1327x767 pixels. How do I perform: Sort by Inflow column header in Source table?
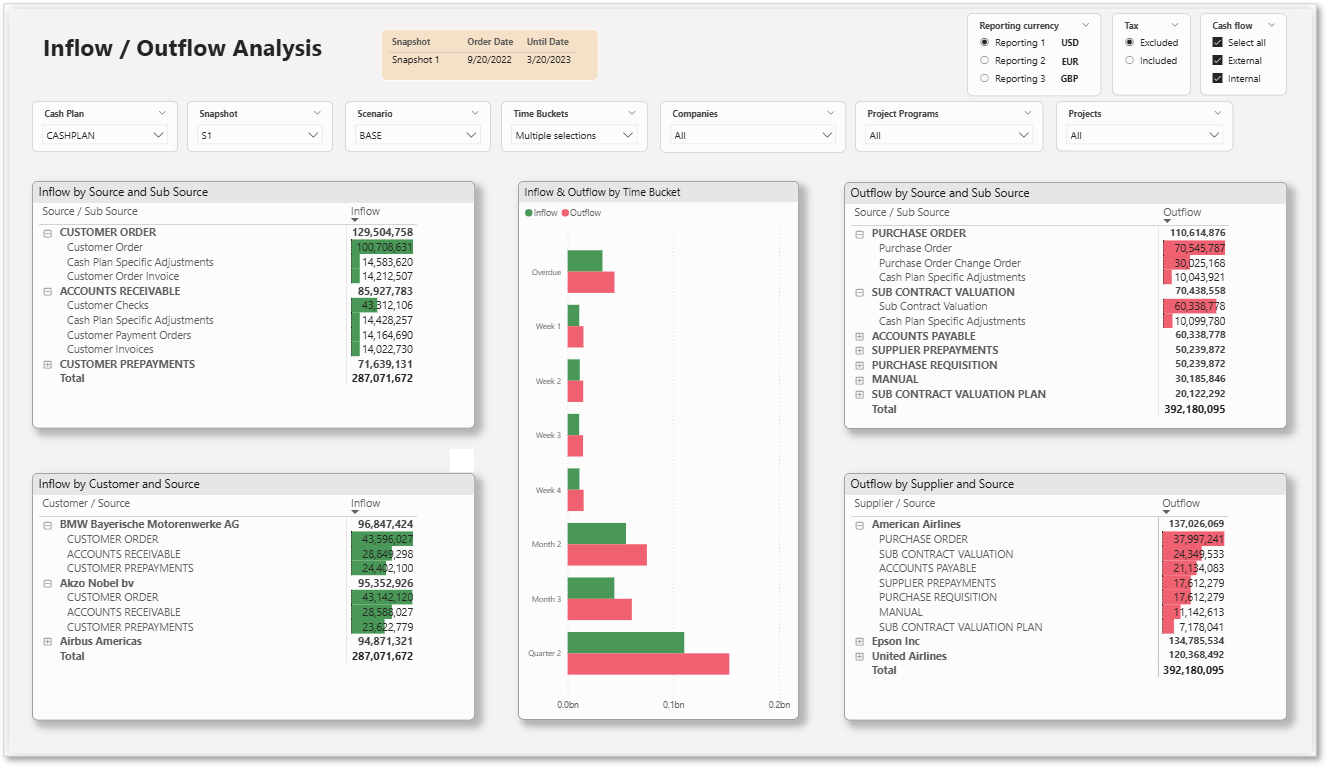click(365, 212)
